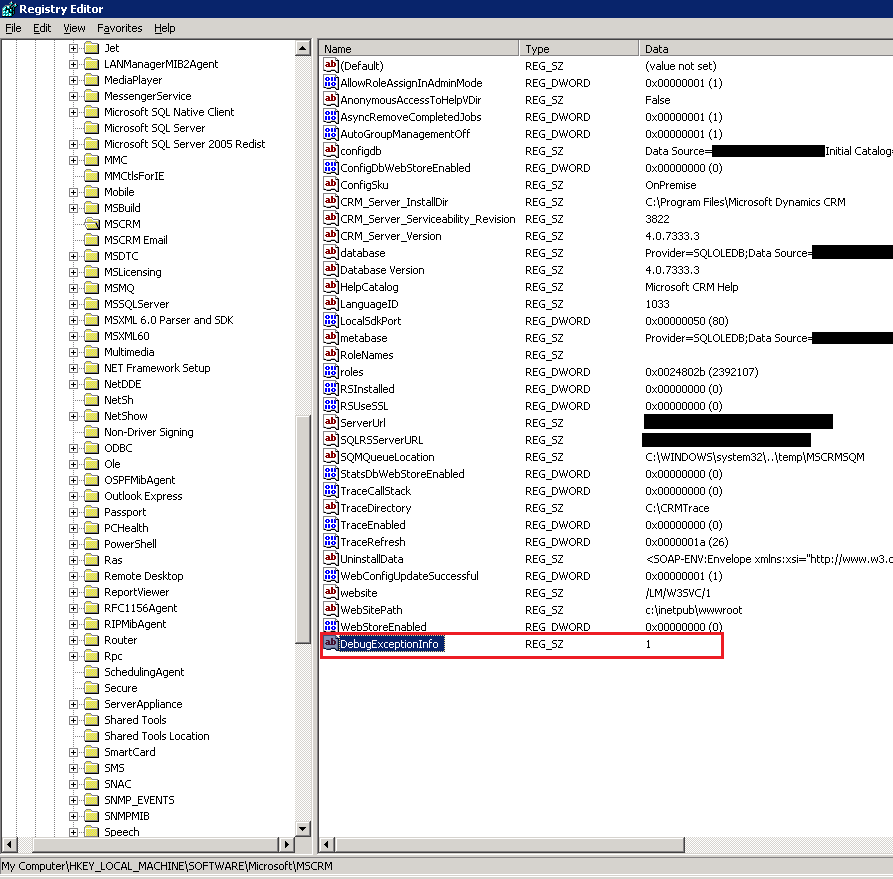Sort values by the Name column header

click(x=419, y=48)
